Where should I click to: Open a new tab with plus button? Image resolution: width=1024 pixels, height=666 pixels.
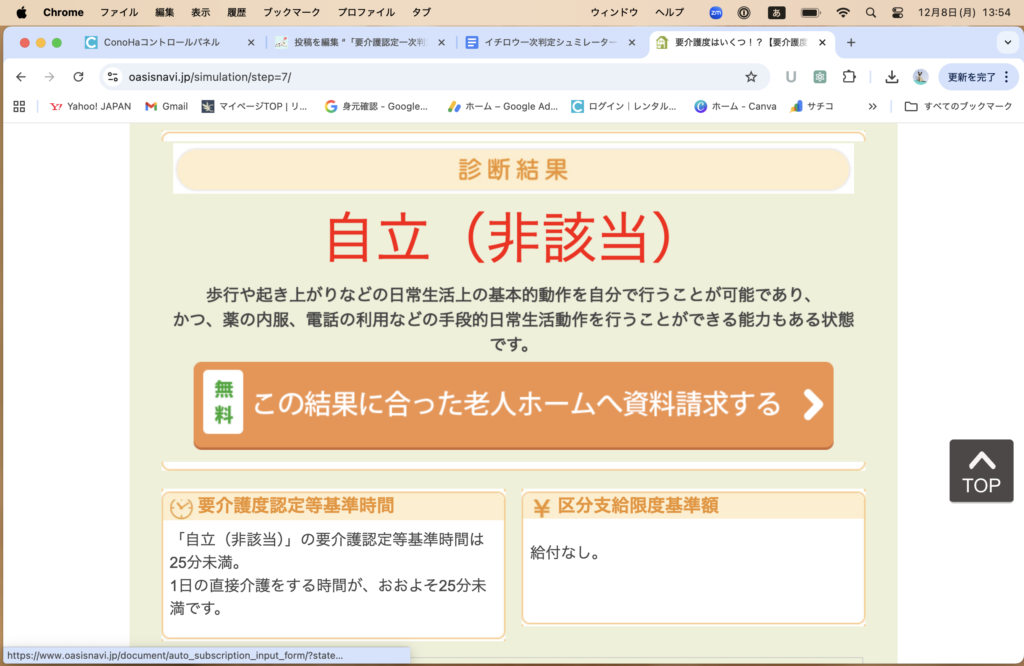851,43
